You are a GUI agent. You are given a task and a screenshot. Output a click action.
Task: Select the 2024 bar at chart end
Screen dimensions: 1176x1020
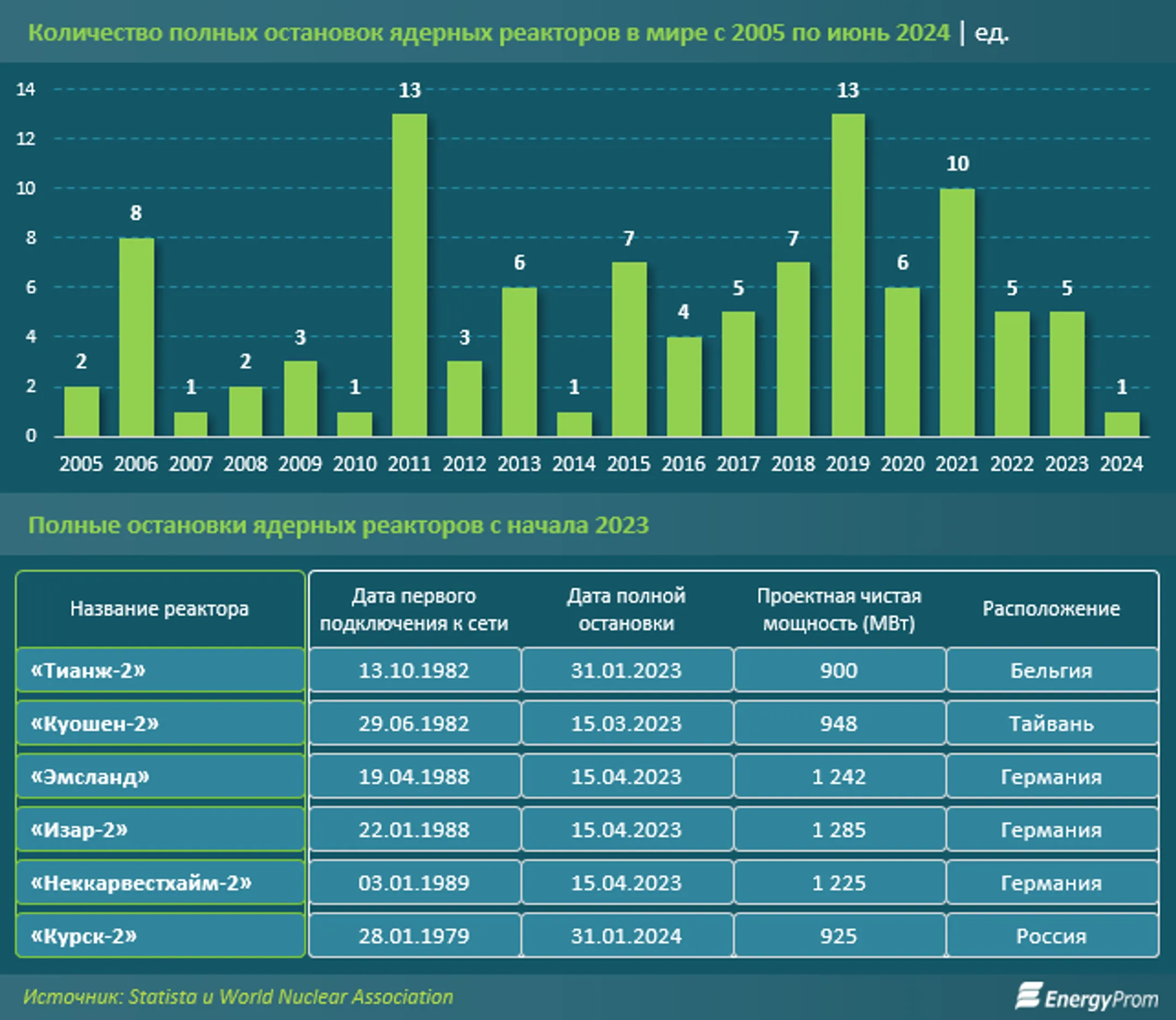pos(1122,424)
